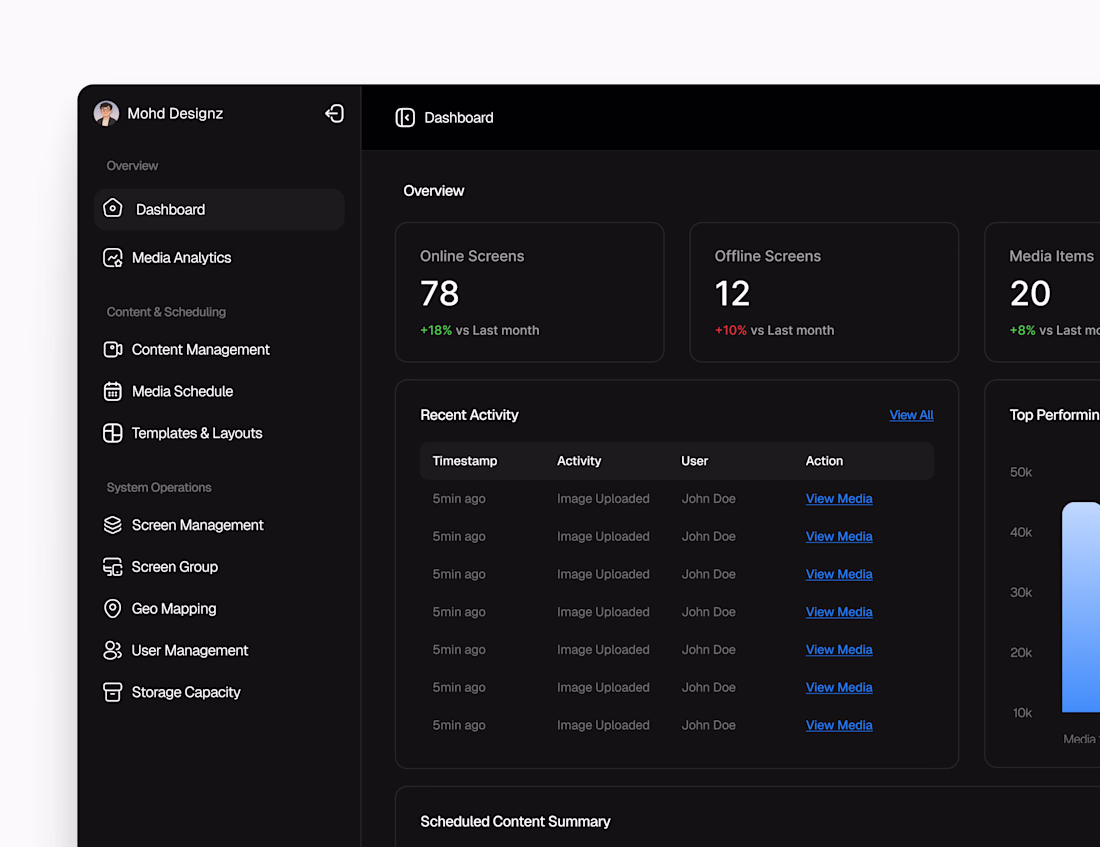Select the Offline Screens stat card
This screenshot has height=847, width=1100.
pyautogui.click(x=823, y=292)
